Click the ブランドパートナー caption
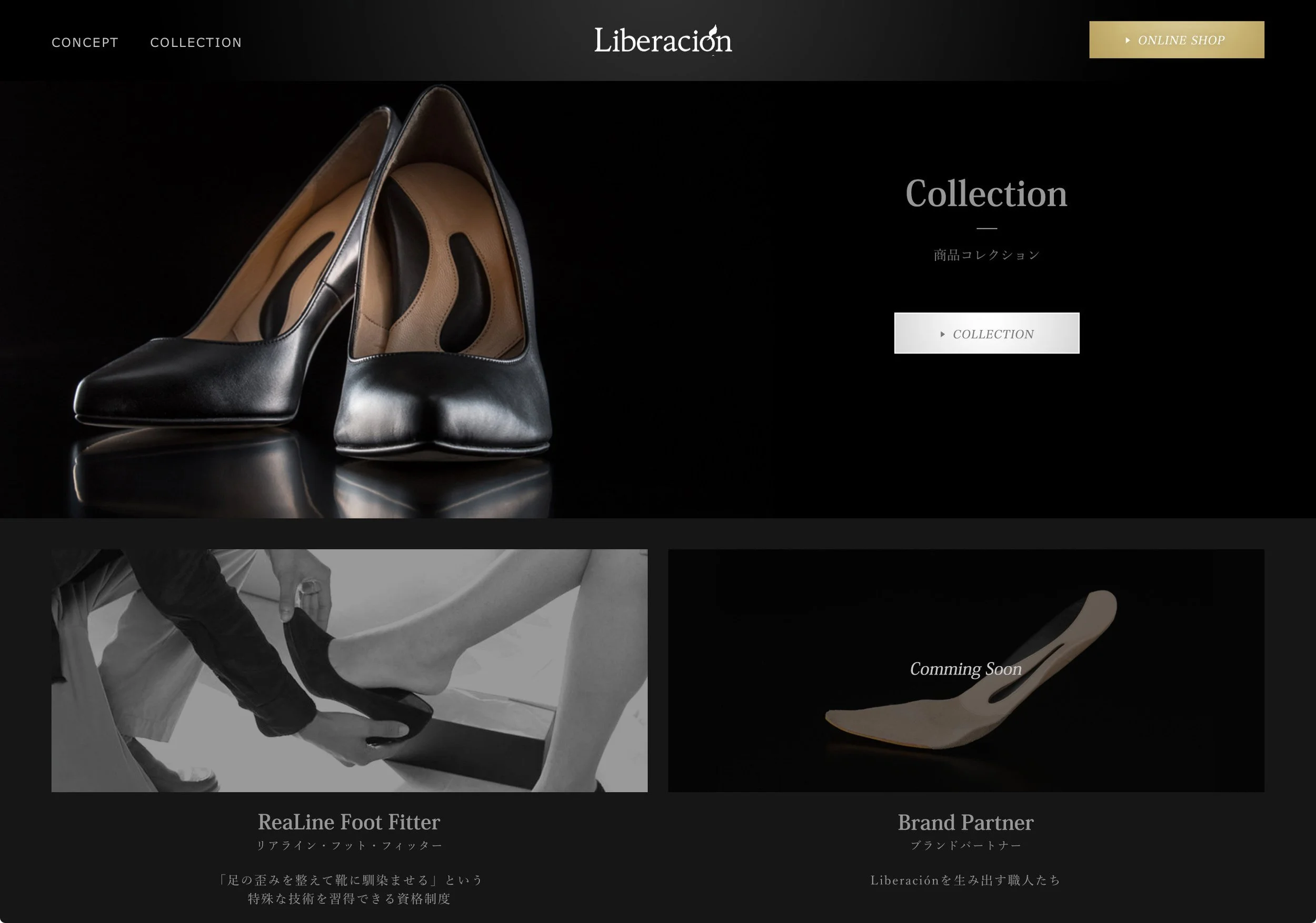Image resolution: width=1316 pixels, height=923 pixels. (965, 846)
